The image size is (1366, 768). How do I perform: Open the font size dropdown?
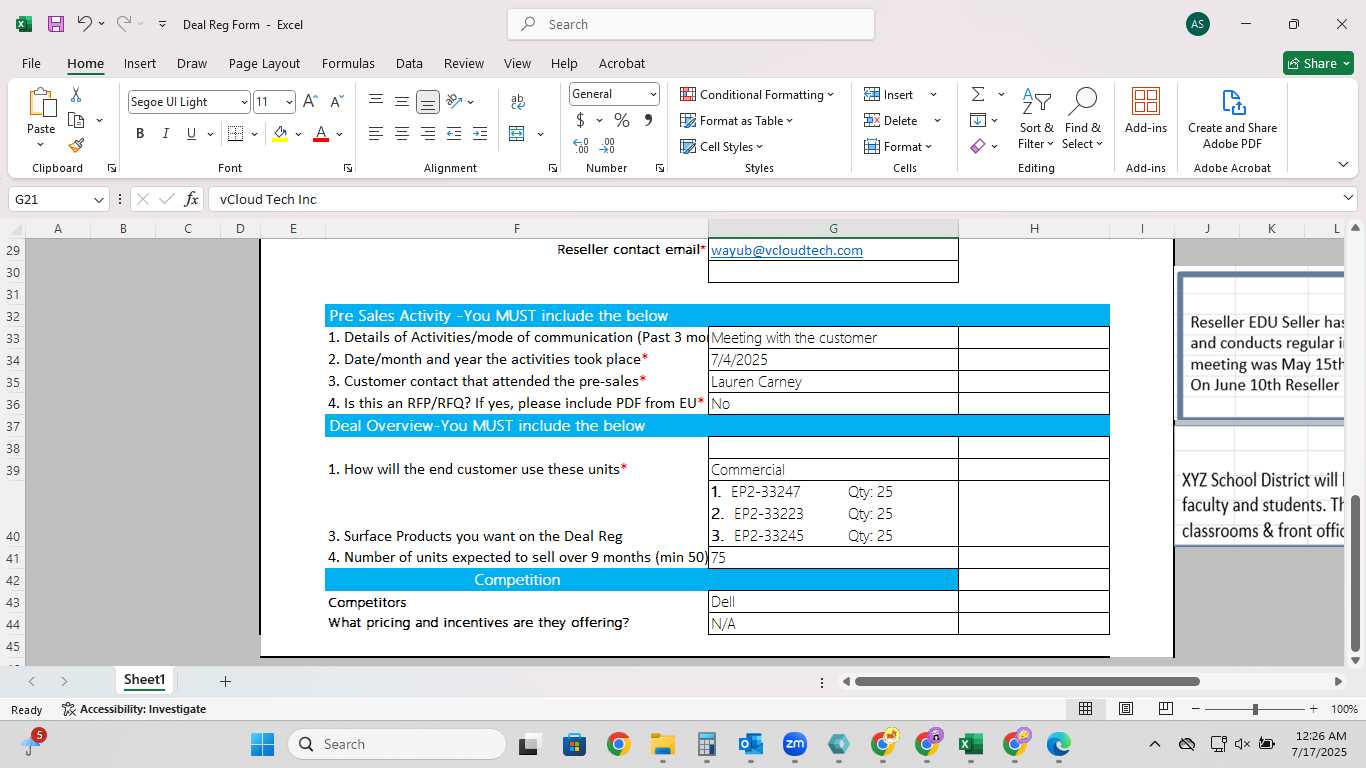click(289, 102)
